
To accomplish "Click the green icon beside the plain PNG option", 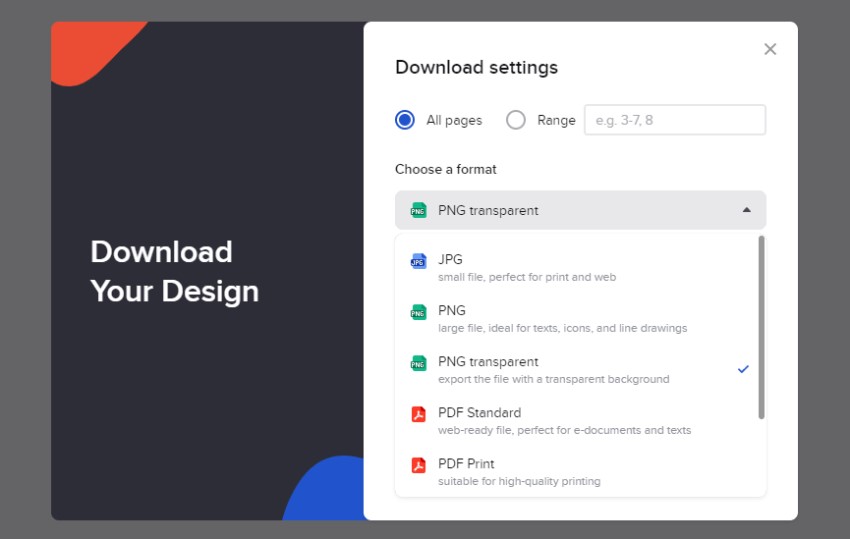I will click(418, 312).
